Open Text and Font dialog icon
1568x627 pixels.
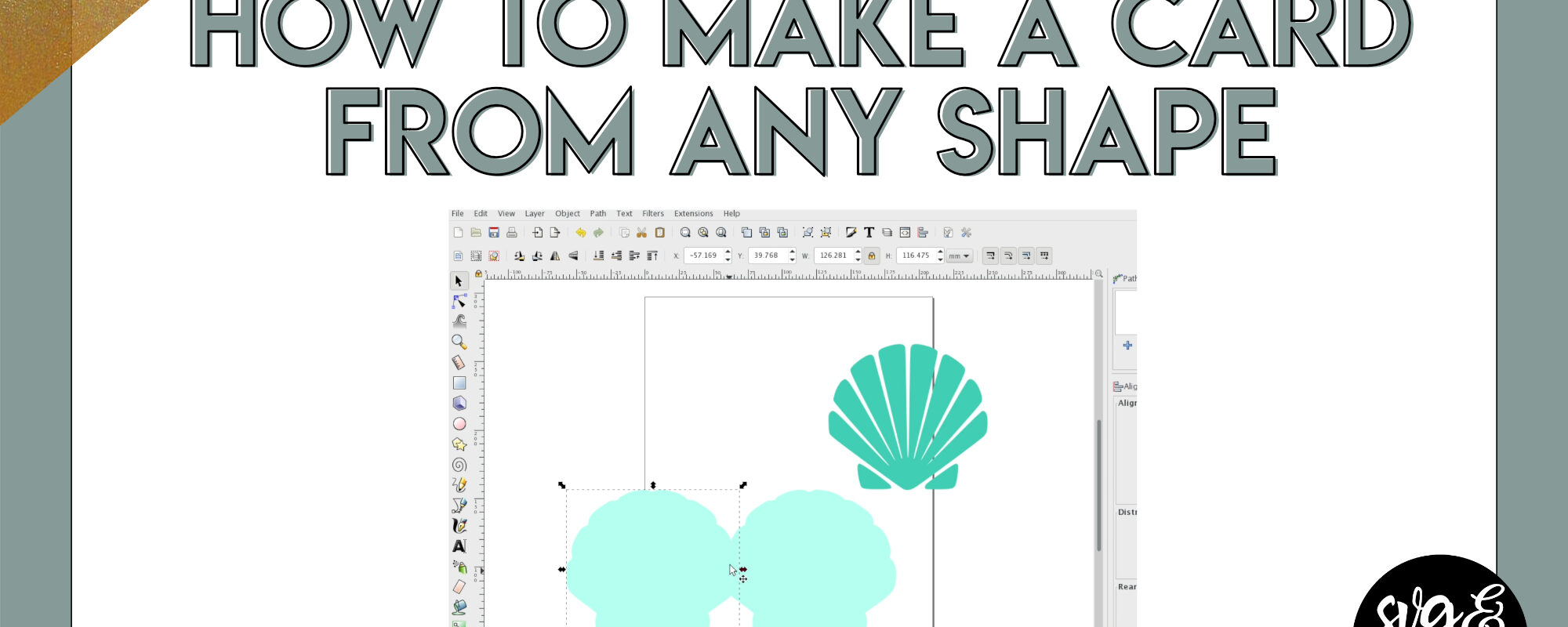point(869,232)
